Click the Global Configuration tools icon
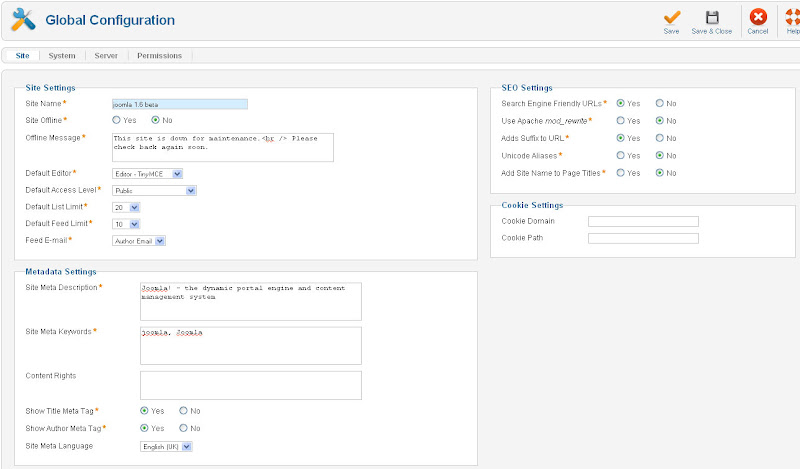This screenshot has height=469, width=800. 23,20
